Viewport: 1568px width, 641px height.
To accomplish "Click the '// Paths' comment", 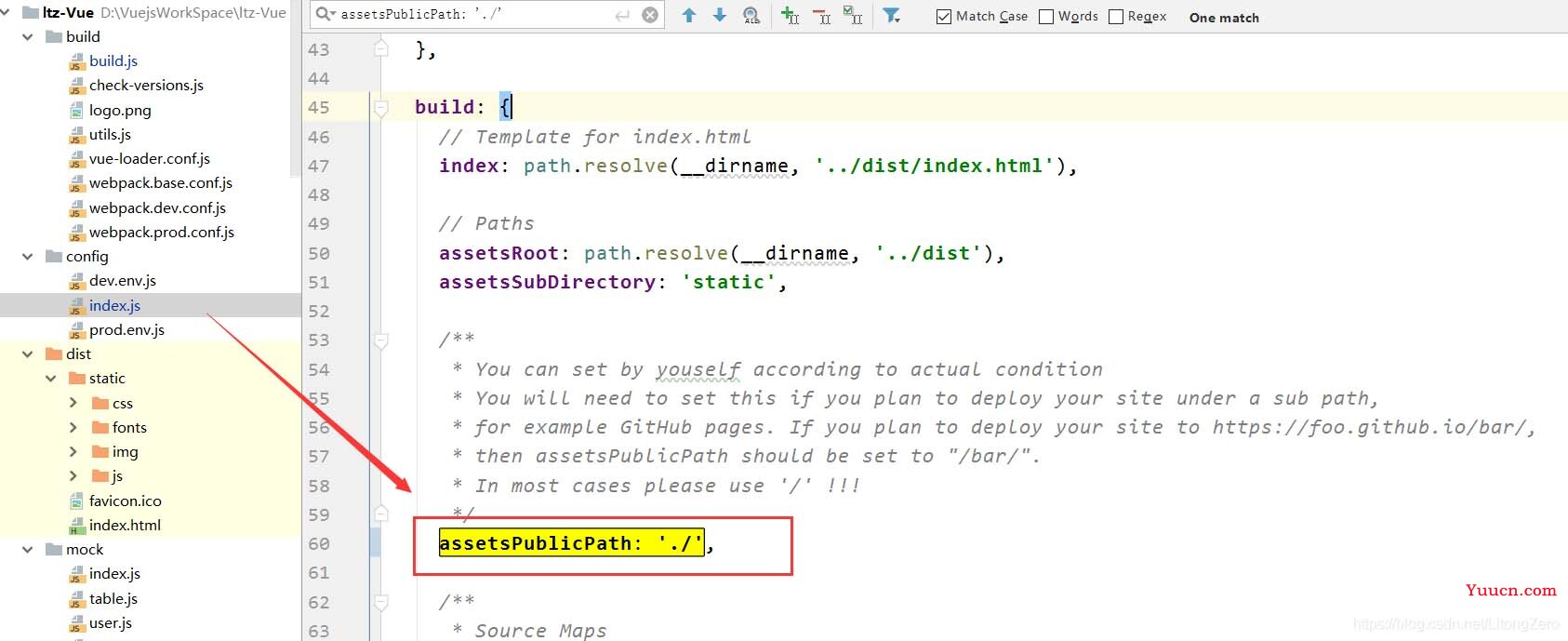I will pyautogui.click(x=486, y=223).
